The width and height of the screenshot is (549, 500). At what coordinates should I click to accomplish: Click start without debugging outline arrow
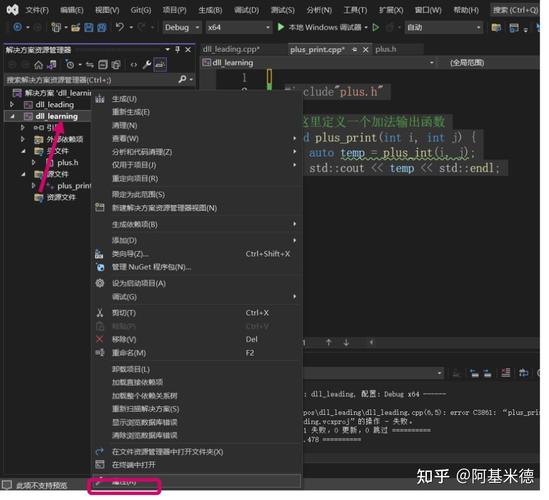(376, 27)
